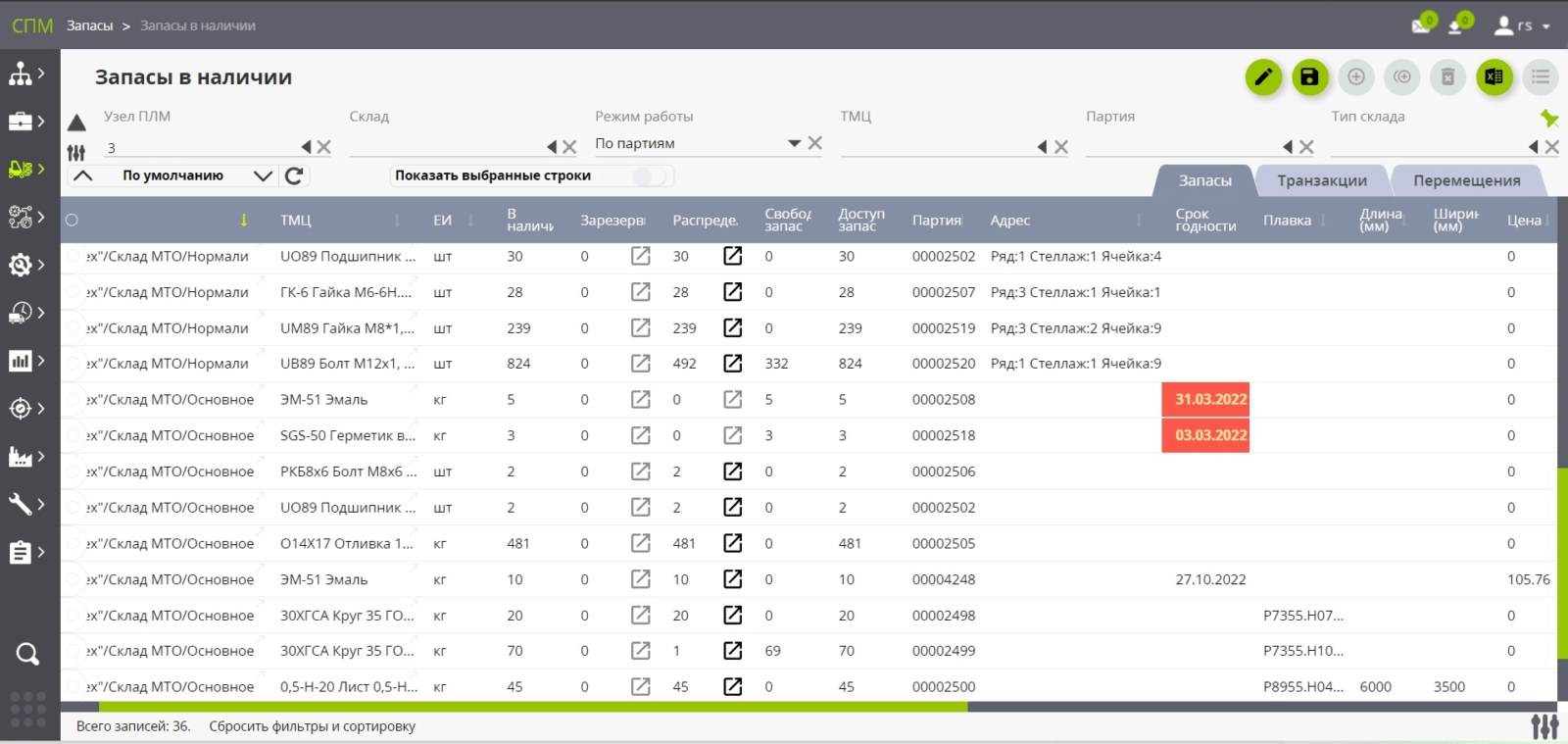Export table with the Excel icon
This screenshot has width=1568, height=744.
(x=1494, y=76)
